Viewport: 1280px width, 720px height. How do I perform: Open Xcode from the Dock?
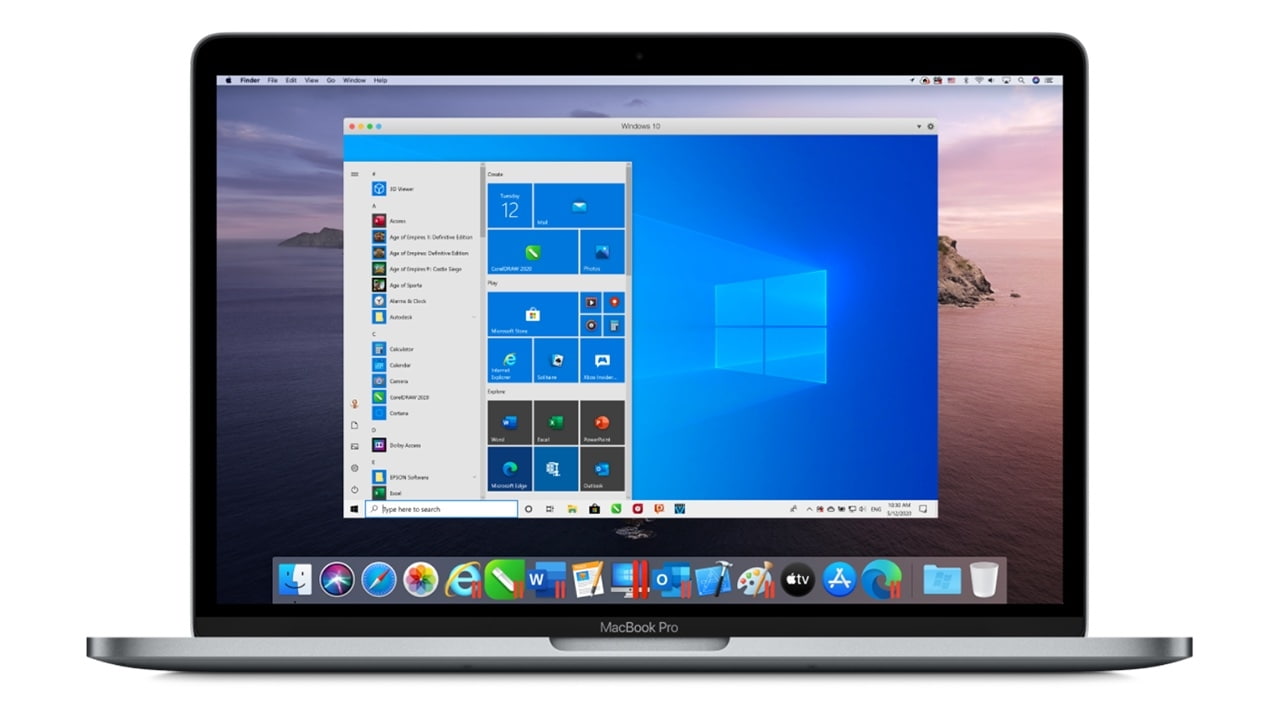point(714,579)
